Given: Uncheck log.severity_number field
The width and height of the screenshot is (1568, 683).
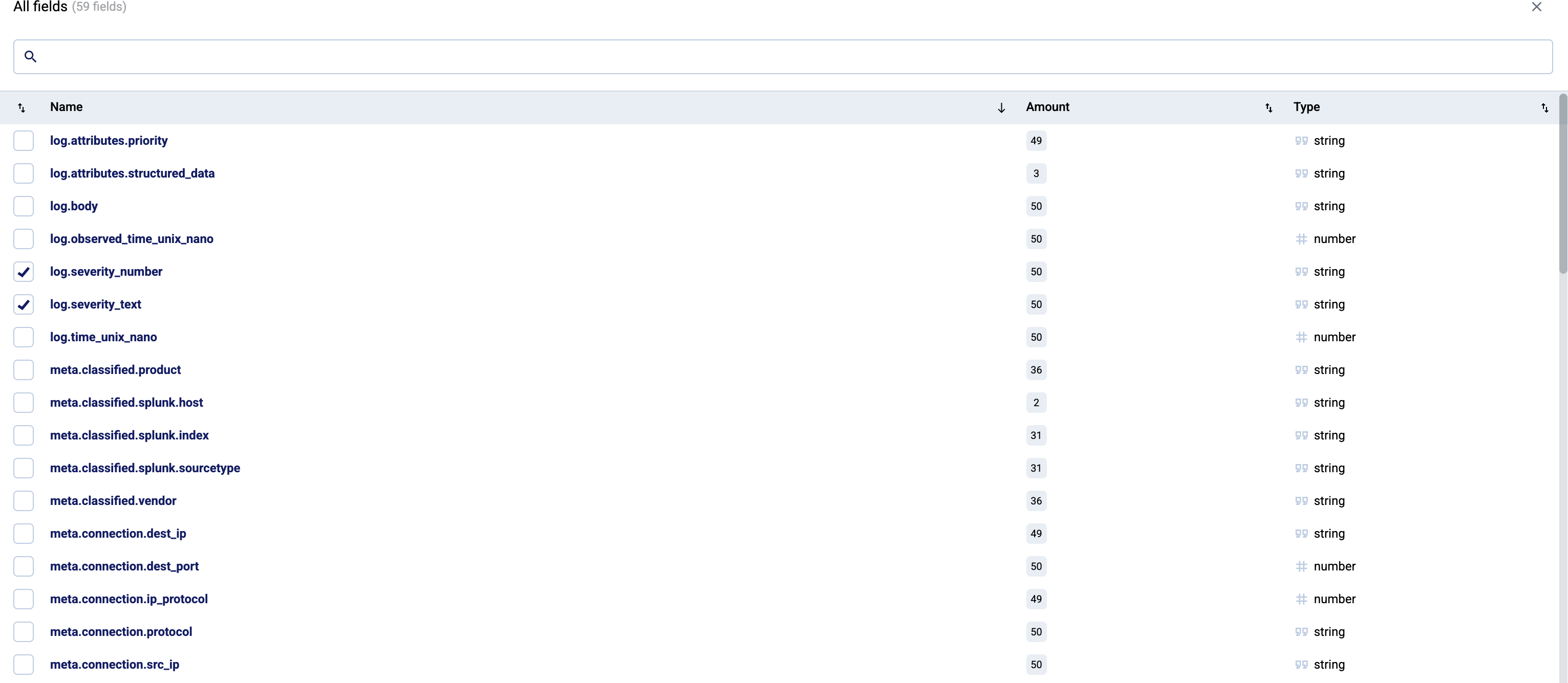Looking at the screenshot, I should (24, 272).
